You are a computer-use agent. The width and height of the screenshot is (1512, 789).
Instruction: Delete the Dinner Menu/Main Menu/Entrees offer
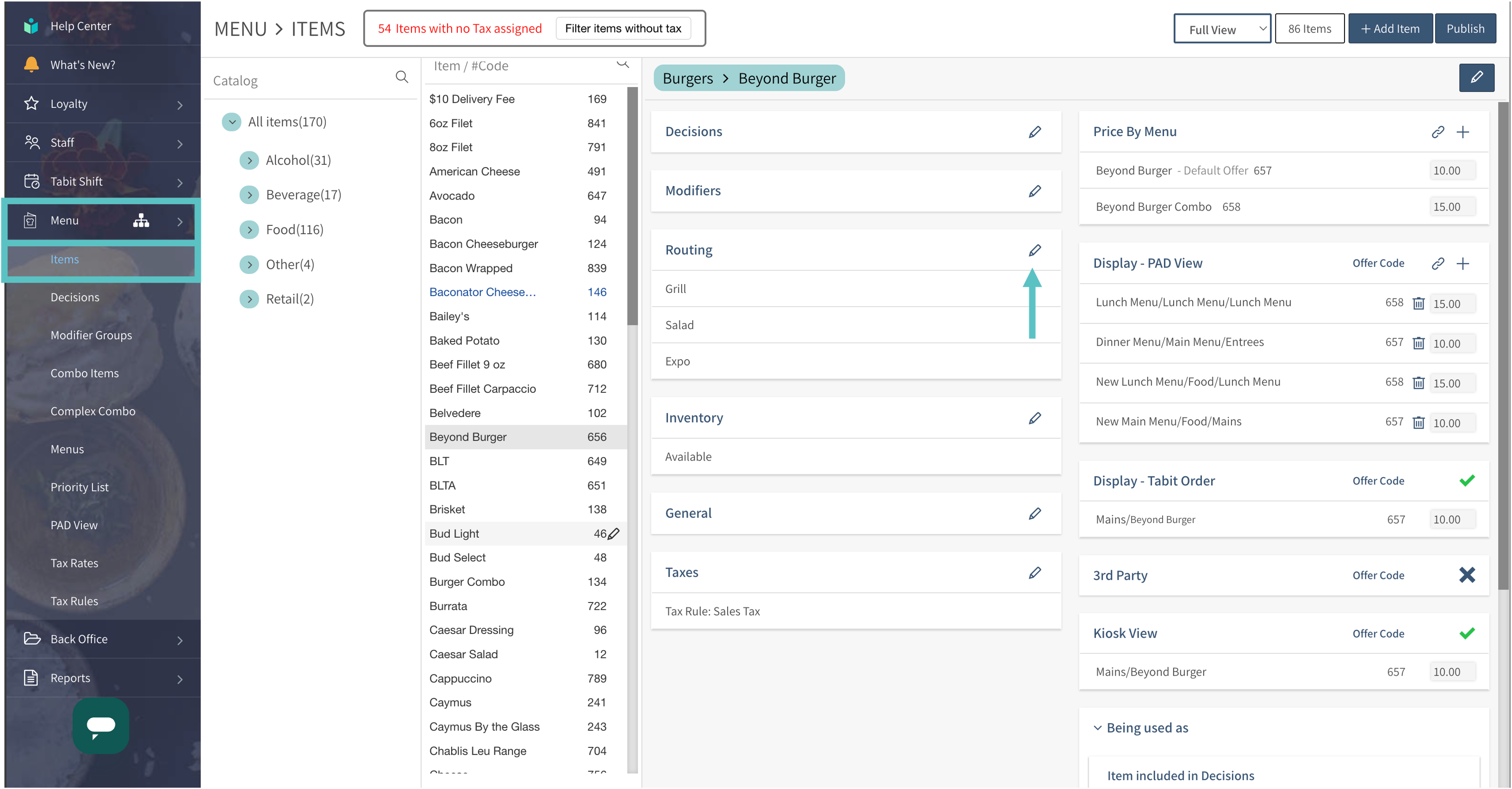1418,343
